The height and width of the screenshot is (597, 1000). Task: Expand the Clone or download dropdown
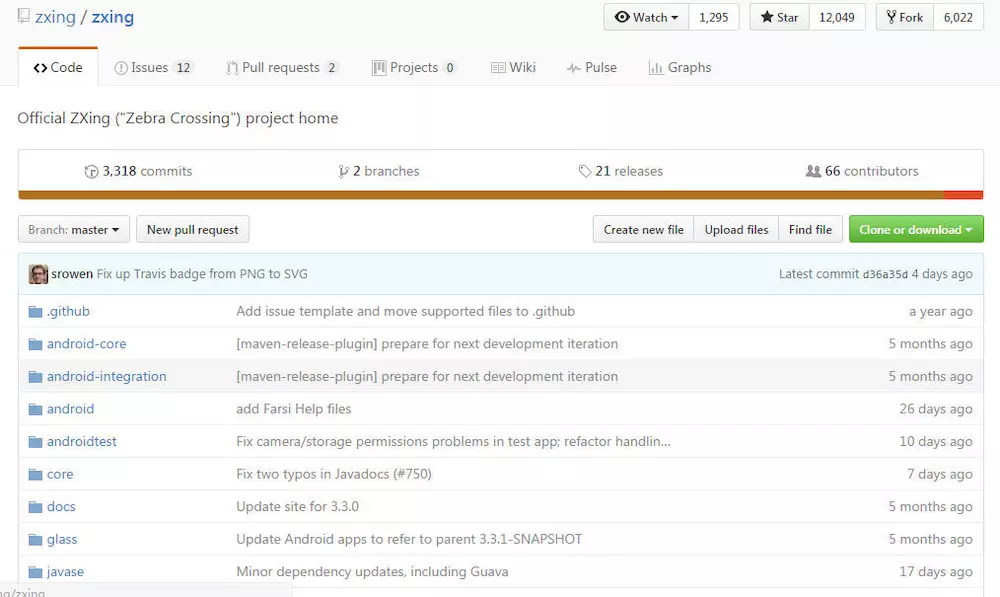pos(916,230)
